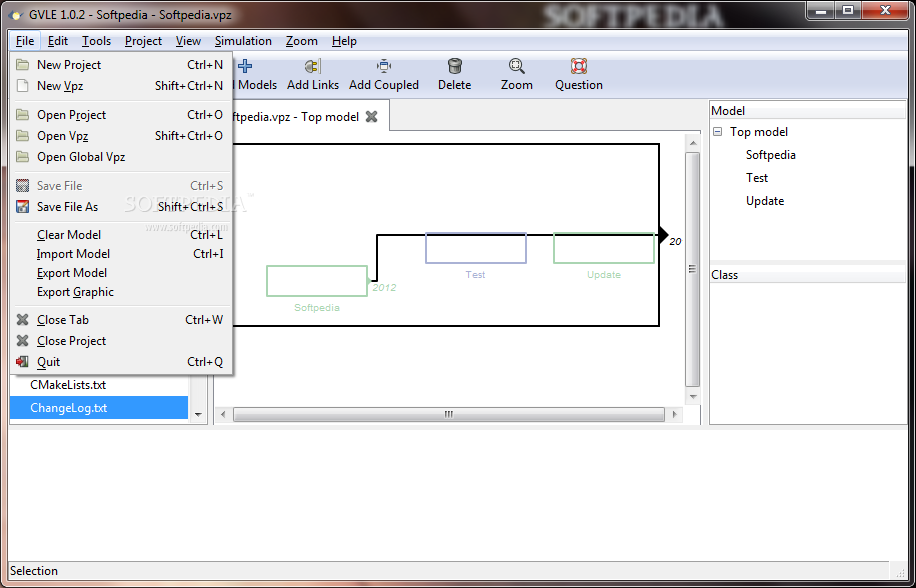
Task: Click canvas scrollbar down arrow
Action: pyautogui.click(x=693, y=396)
